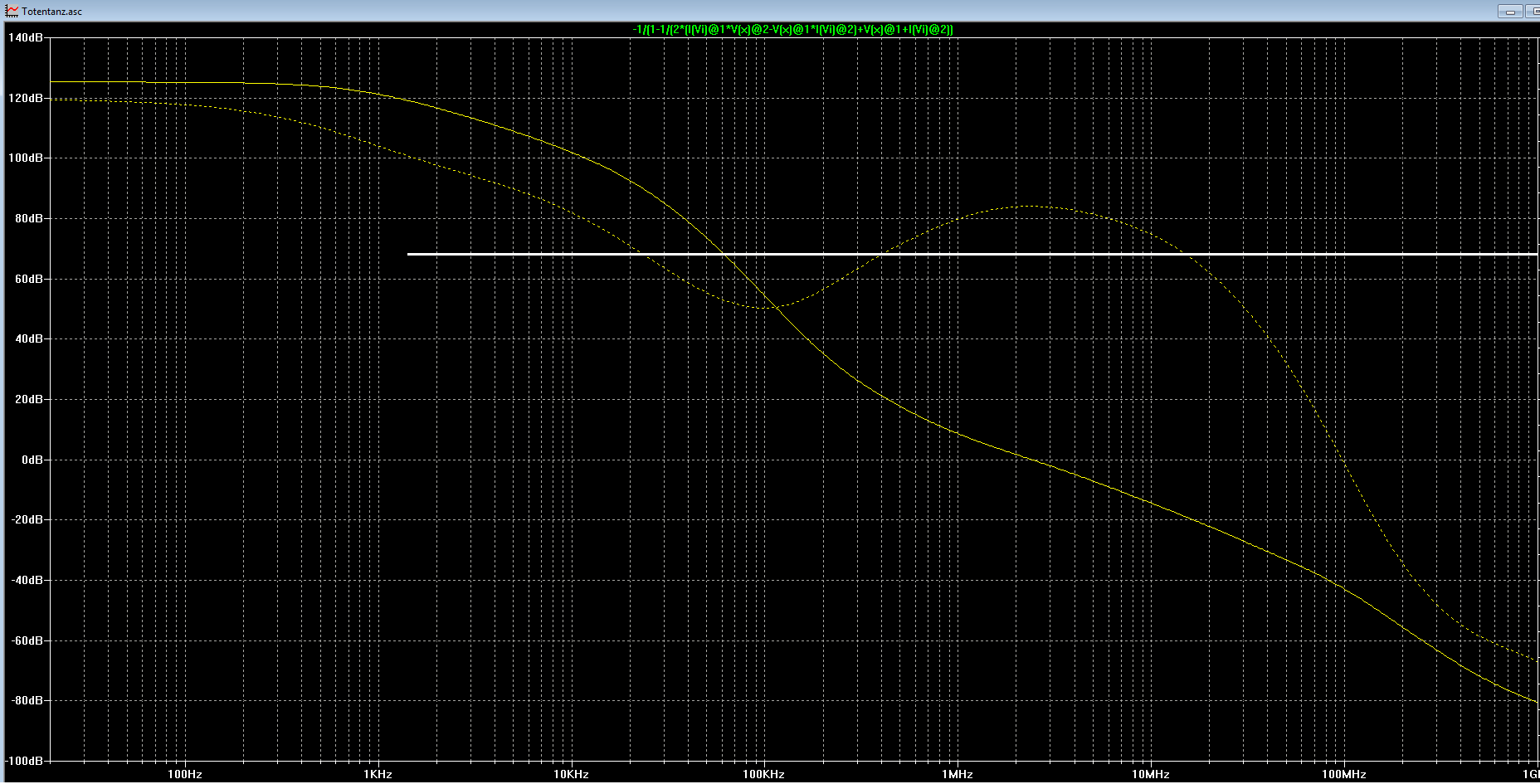Image resolution: width=1540 pixels, height=784 pixels.
Task: Click the 100Hz frequency axis label
Action: coord(185,774)
